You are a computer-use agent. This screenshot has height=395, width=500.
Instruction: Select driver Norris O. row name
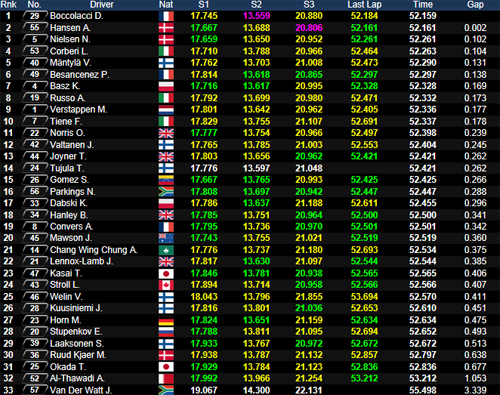[x=67, y=133]
